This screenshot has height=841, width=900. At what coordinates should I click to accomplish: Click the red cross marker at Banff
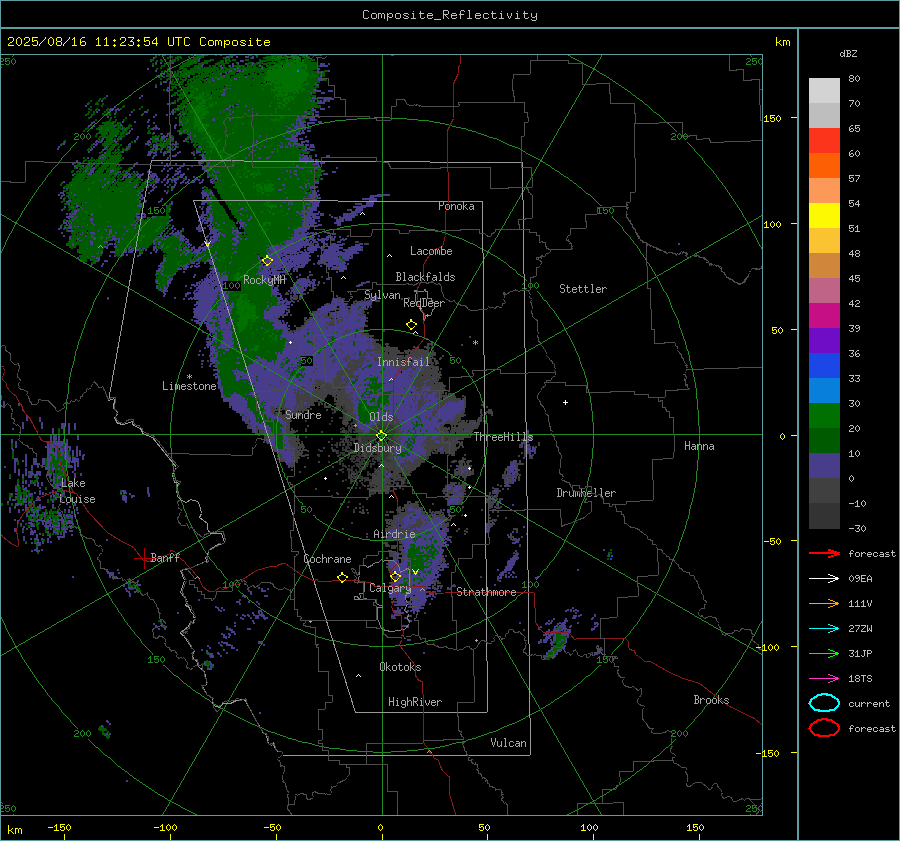(x=143, y=558)
